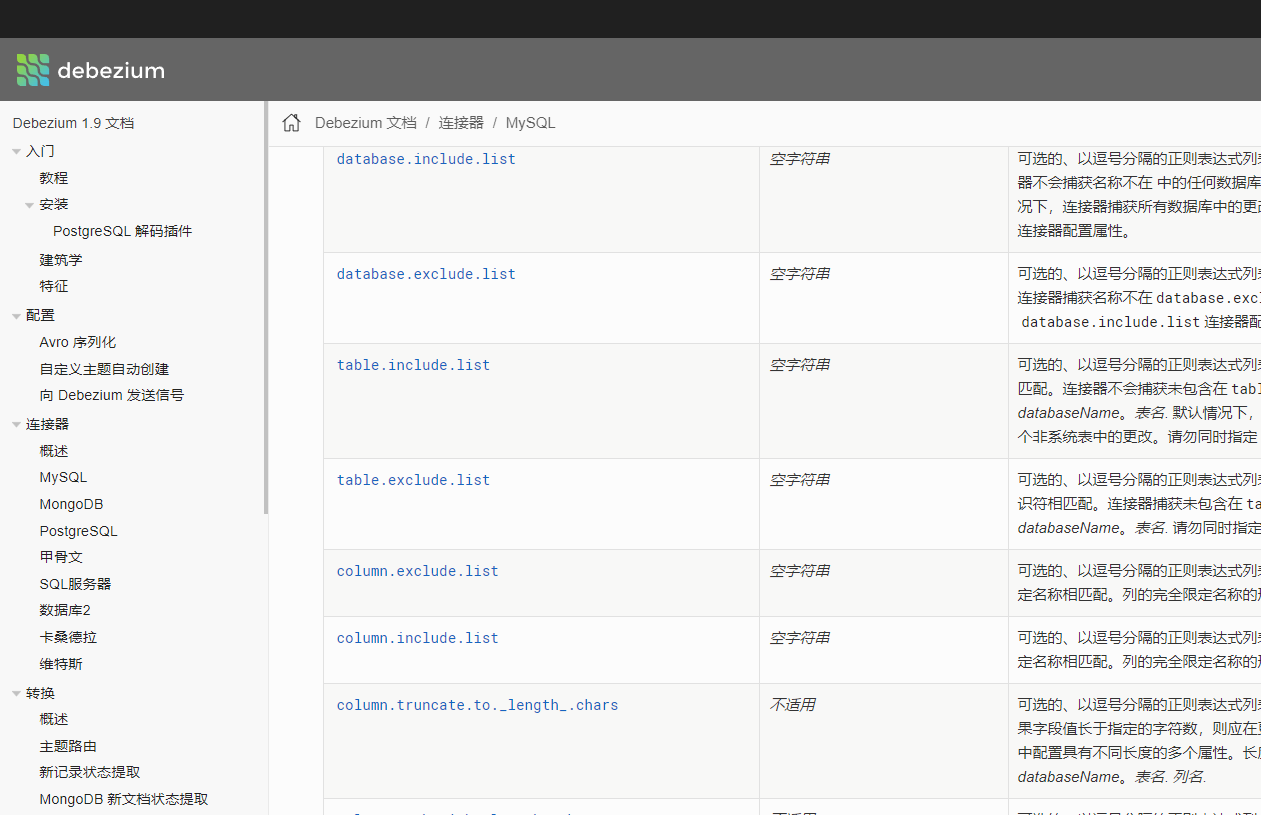This screenshot has height=815, width=1261.
Task: Collapse the 连接器 section arrow
Action: point(16,425)
